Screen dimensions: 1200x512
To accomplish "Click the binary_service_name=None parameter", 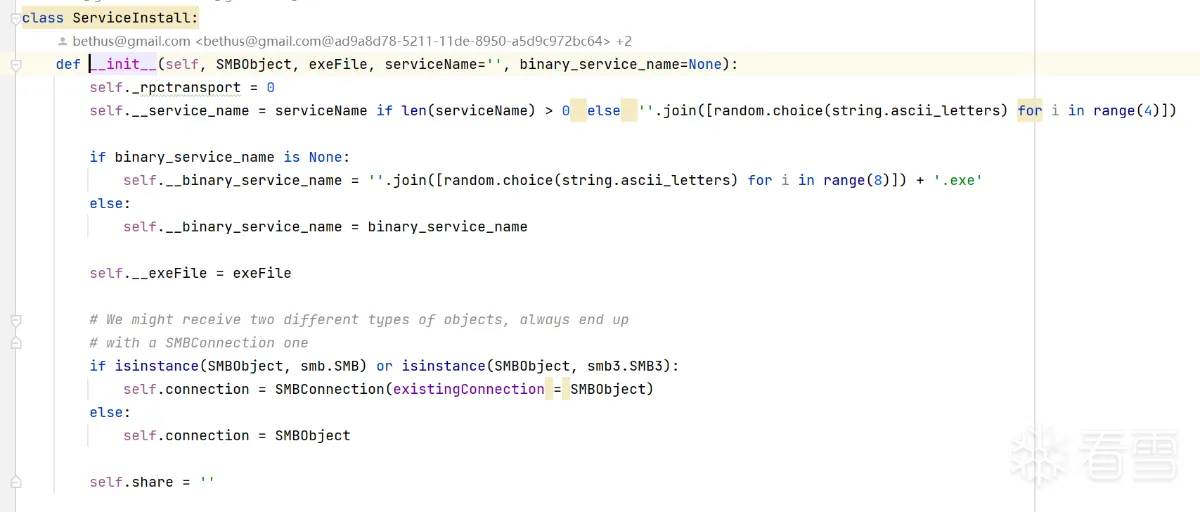I will point(620,64).
